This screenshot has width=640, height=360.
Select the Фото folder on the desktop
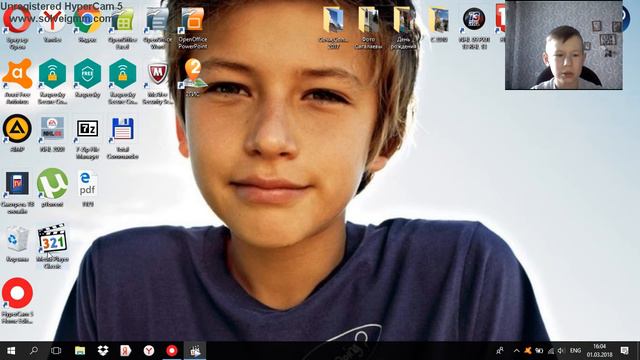(368, 20)
